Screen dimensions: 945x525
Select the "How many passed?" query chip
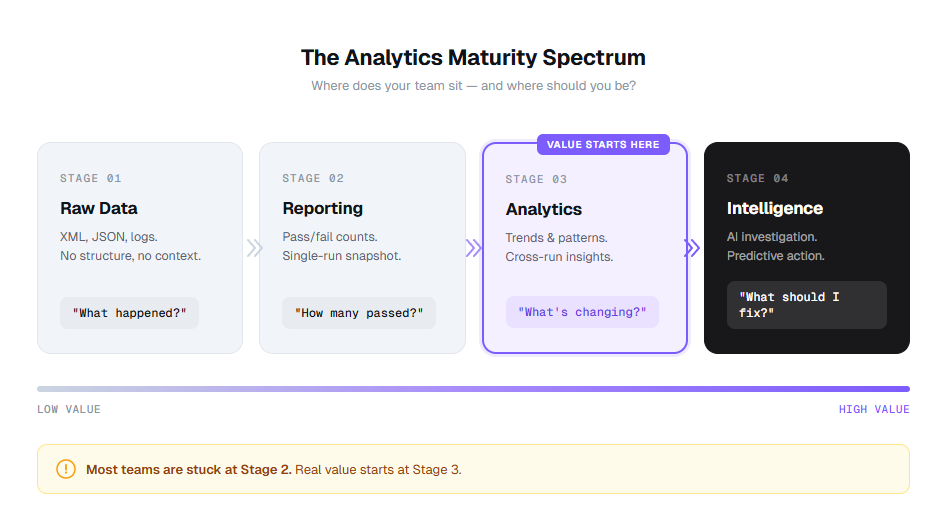358,313
